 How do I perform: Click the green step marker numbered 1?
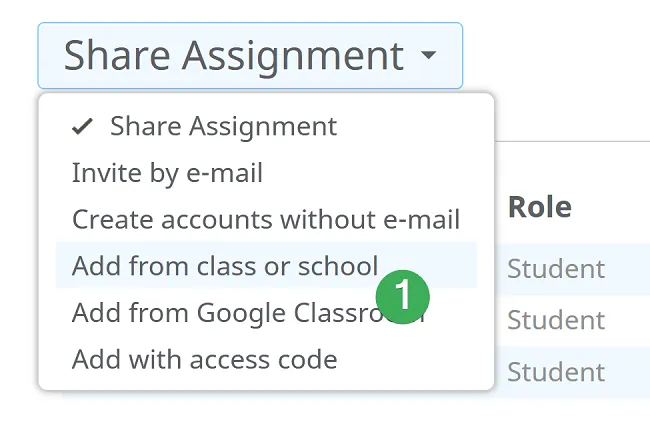coord(403,296)
